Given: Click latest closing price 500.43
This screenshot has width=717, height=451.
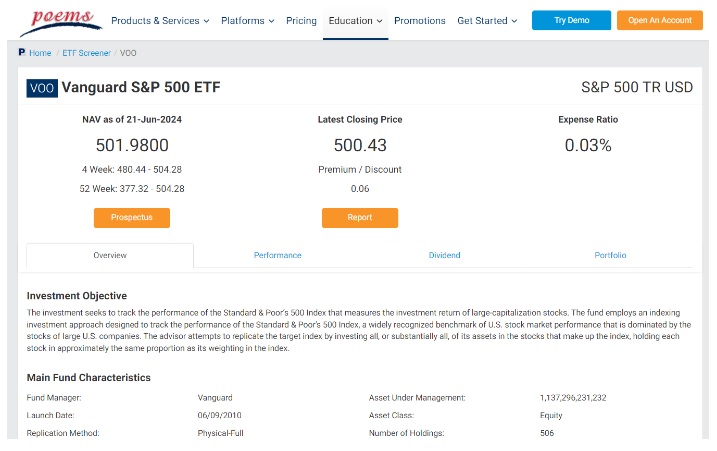Looking at the screenshot, I should coord(360,145).
